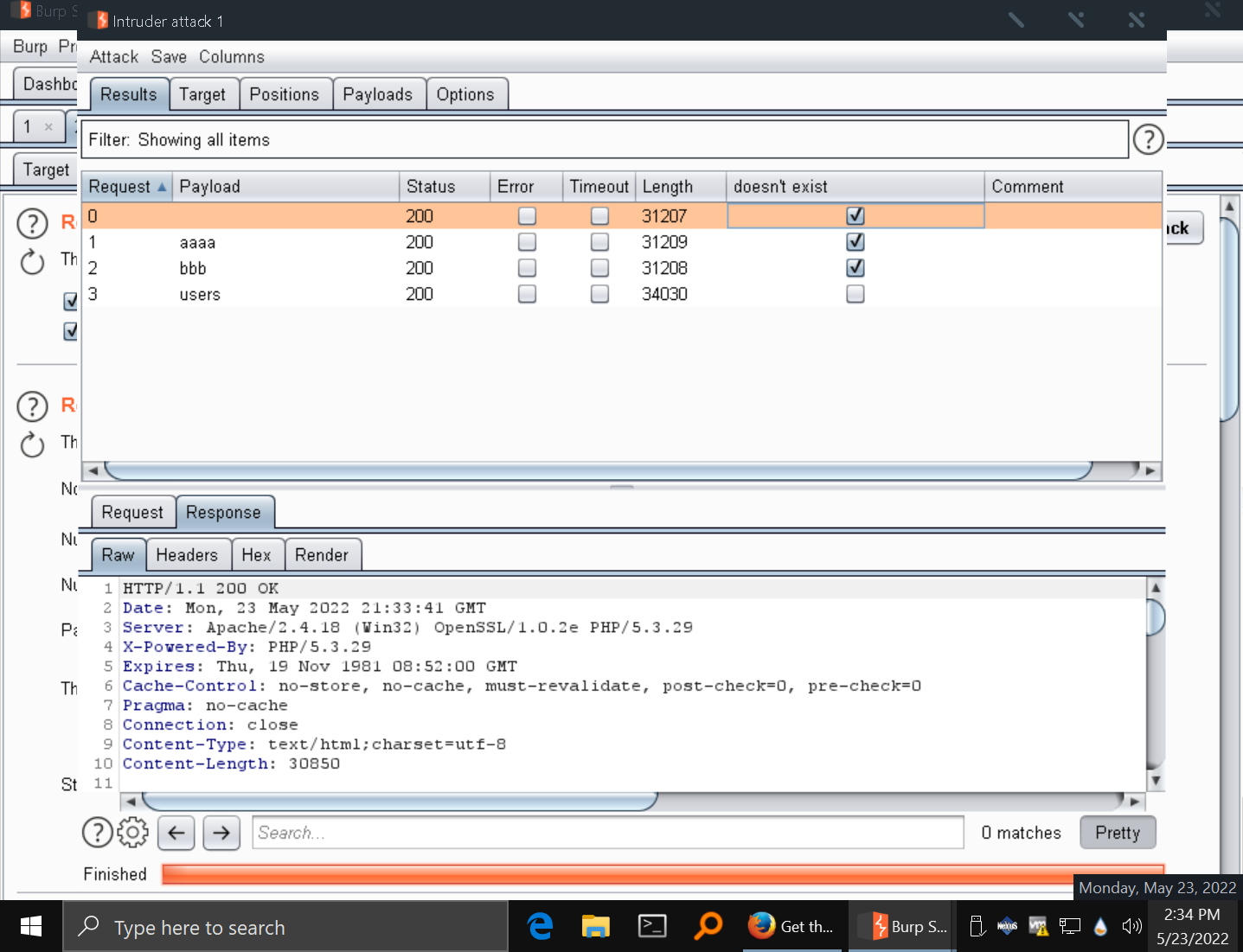View response Headers tab
Image resolution: width=1243 pixels, height=952 pixels.
pos(187,555)
